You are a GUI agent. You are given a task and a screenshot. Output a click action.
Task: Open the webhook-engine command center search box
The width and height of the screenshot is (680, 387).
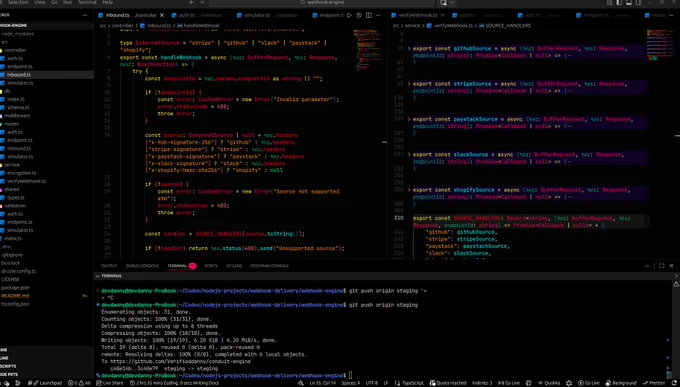pyautogui.click(x=322, y=2)
